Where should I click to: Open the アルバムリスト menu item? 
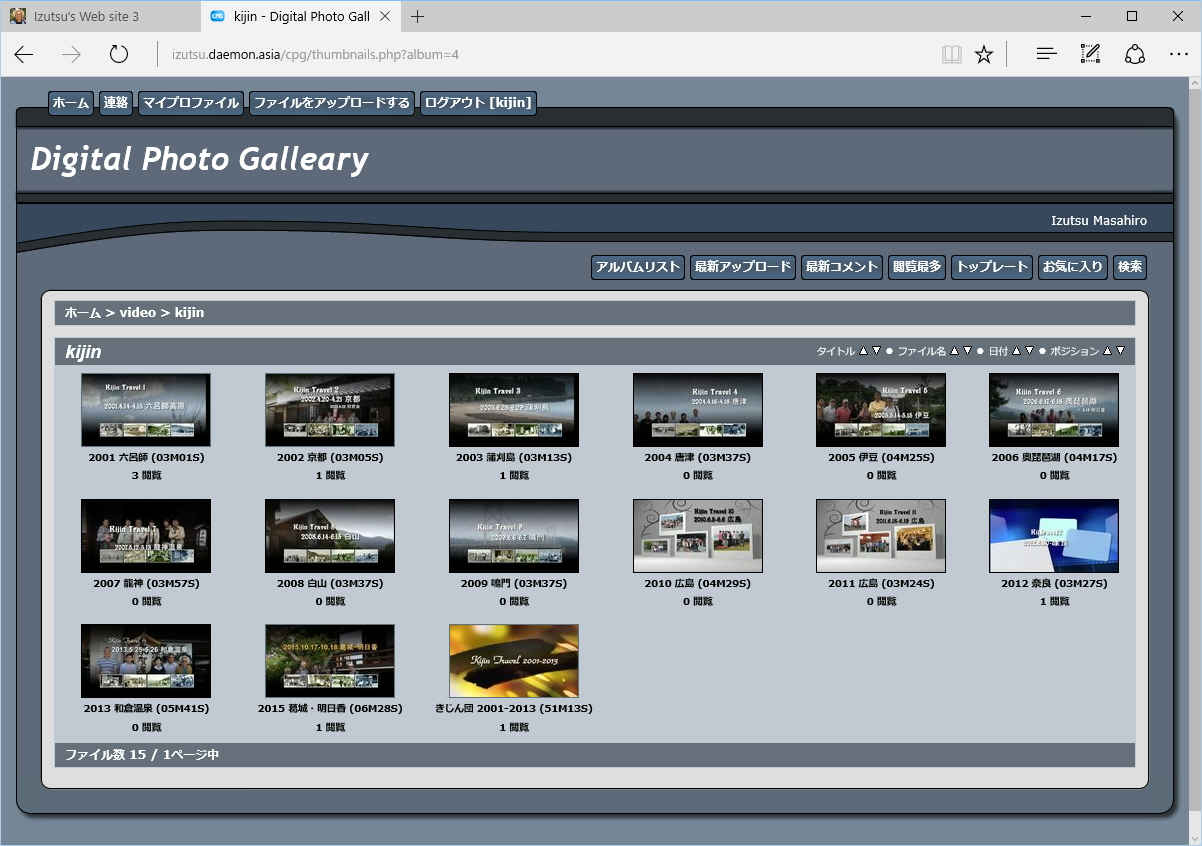pos(638,267)
